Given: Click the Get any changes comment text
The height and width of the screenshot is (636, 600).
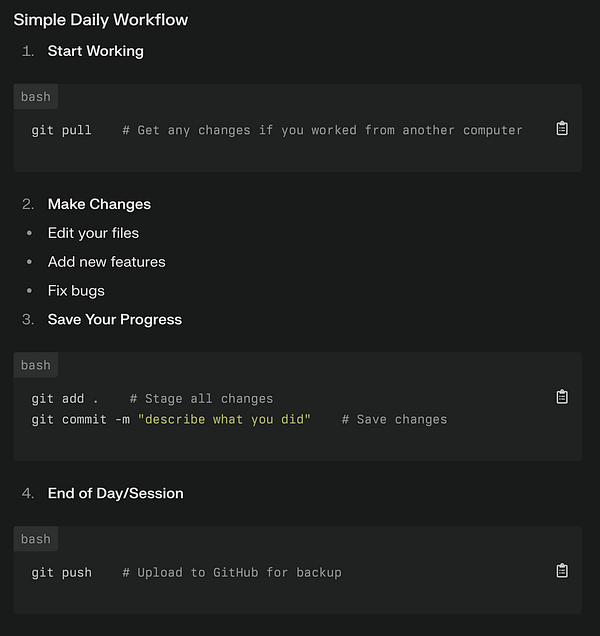Looking at the screenshot, I should click(322, 130).
